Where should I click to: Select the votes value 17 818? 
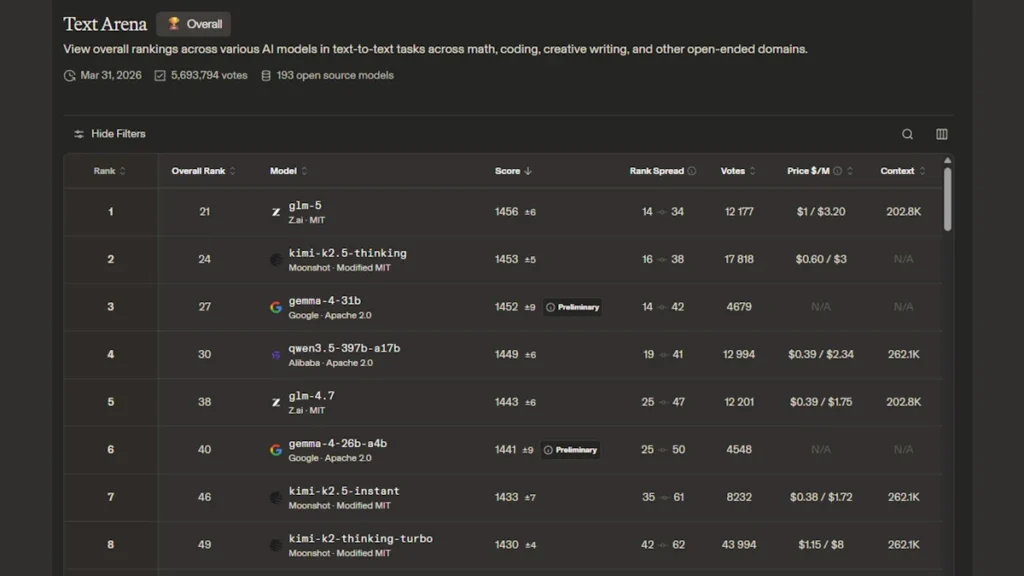pos(739,259)
